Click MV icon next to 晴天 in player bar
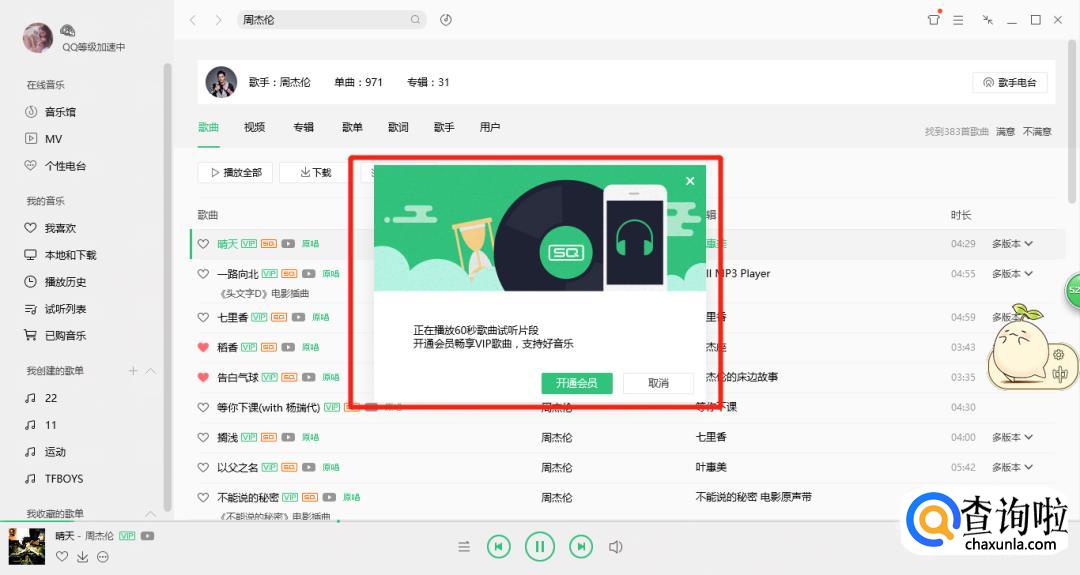The image size is (1080, 575). pos(147,536)
